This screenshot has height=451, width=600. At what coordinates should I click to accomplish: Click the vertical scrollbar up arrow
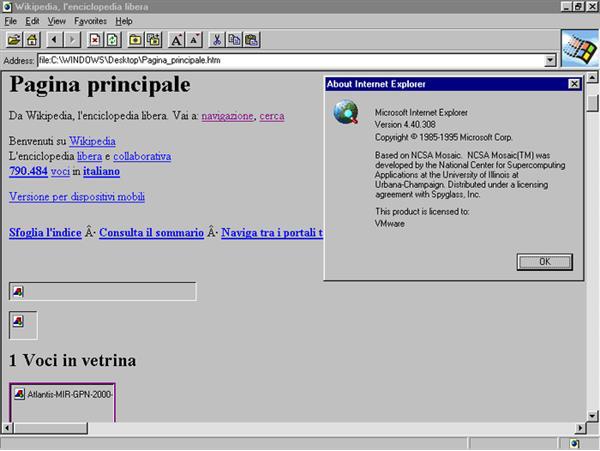point(592,78)
